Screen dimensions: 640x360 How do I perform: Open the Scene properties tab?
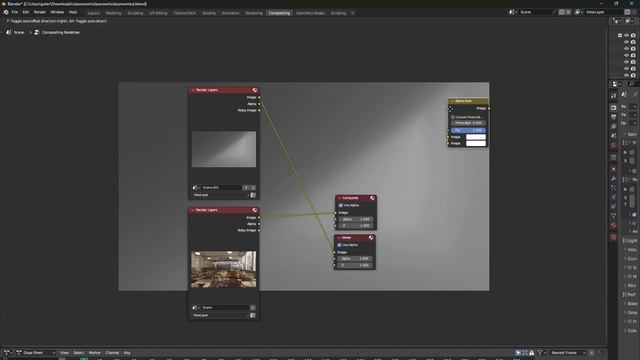613,136
